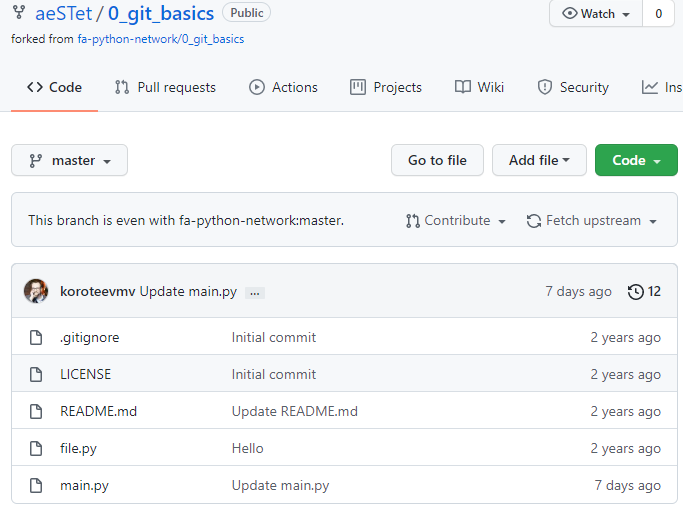Open the watchers count showing 0
The image size is (683, 513).
point(658,14)
